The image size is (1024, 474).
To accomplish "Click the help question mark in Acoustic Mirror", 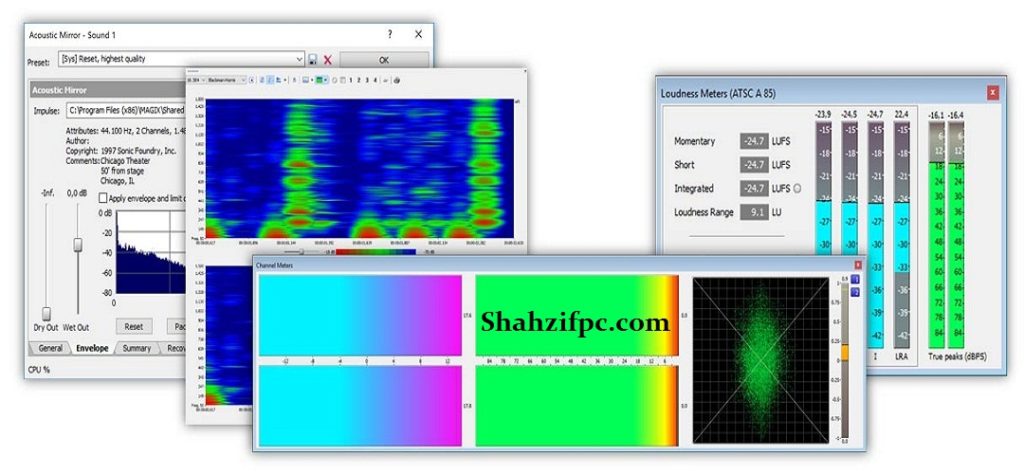I will (389, 34).
